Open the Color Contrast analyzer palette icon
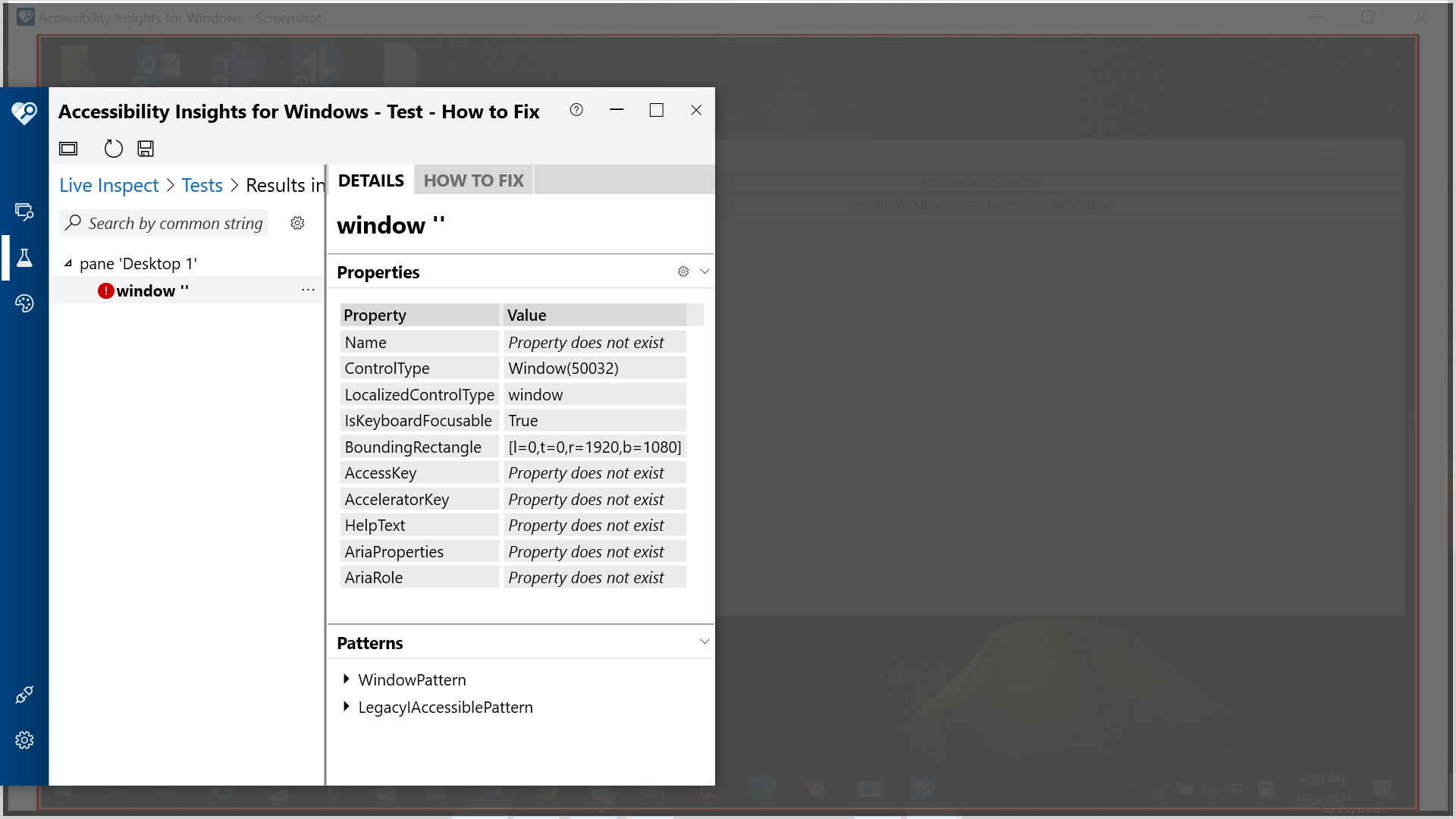 (24, 303)
